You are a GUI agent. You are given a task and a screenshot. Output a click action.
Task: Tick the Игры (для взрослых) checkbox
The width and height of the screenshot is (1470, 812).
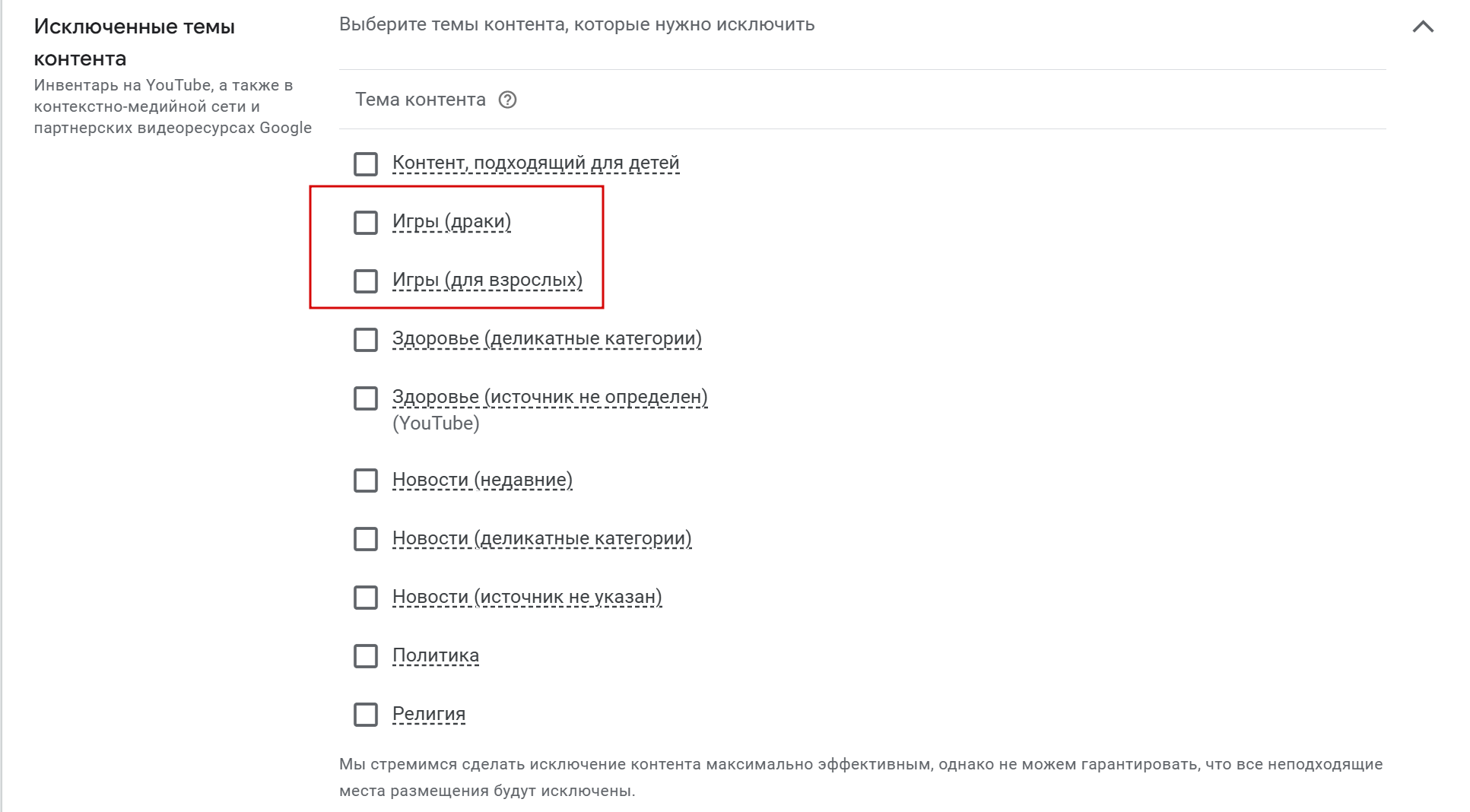click(366, 281)
